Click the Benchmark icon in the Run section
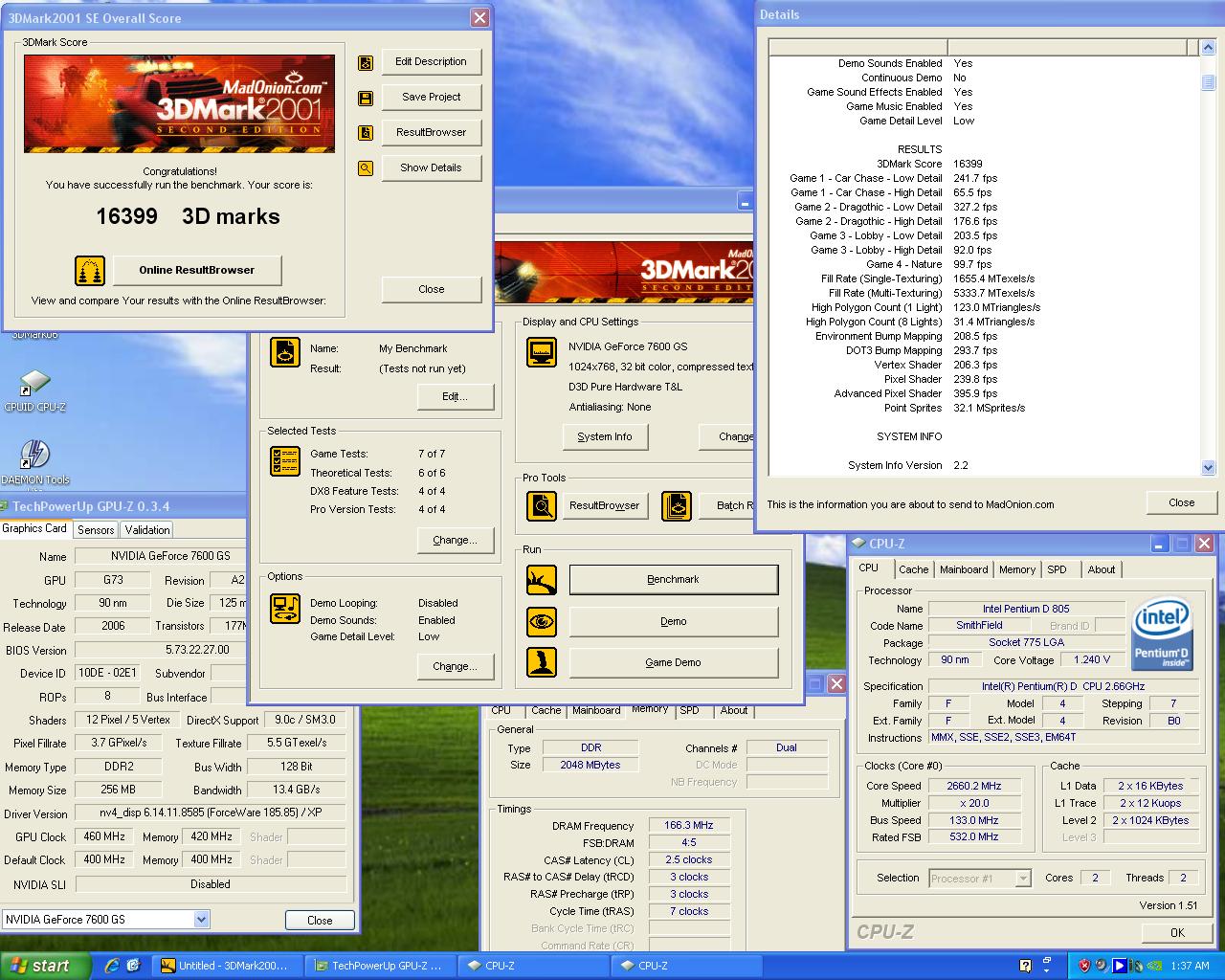Screen dimensions: 1225x980 click(x=542, y=580)
